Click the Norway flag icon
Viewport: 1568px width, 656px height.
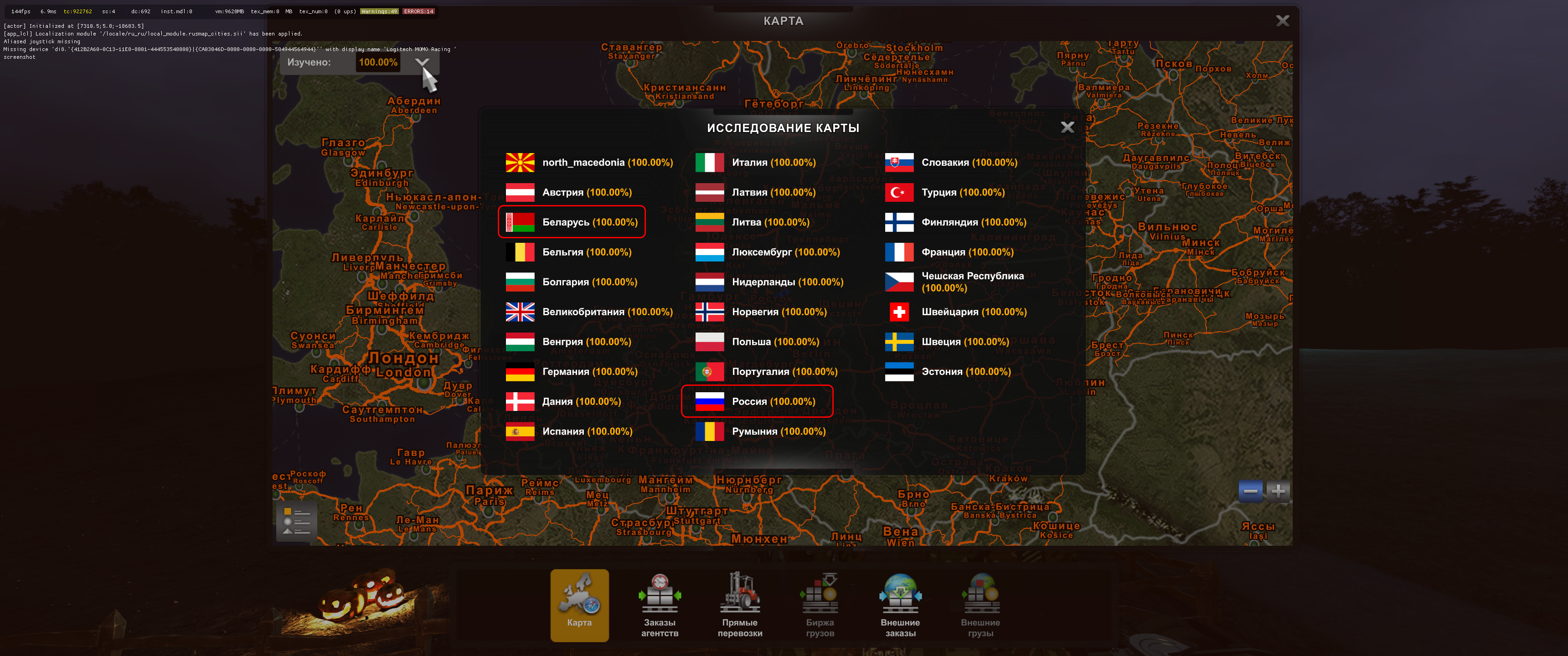[x=710, y=312]
